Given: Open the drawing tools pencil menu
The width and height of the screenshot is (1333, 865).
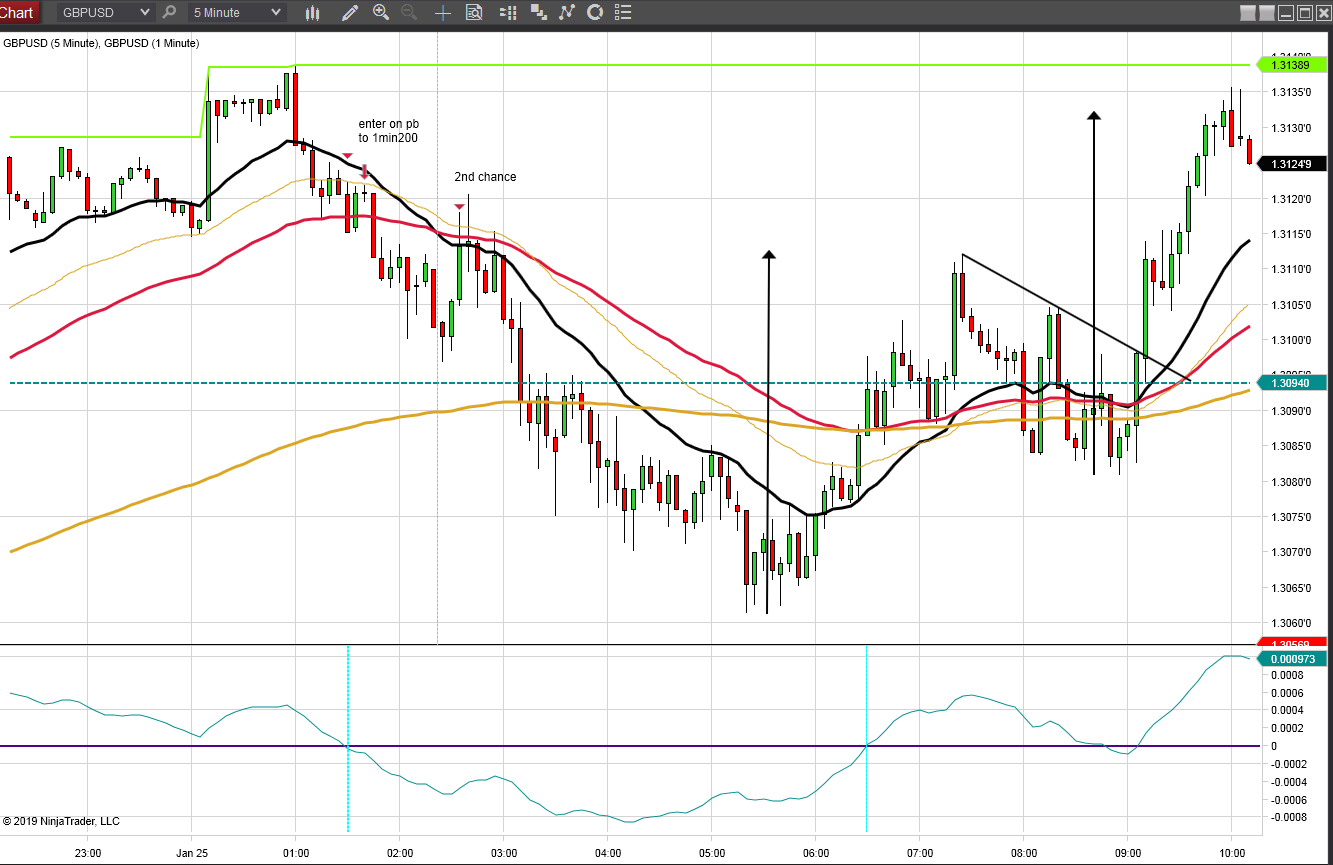Looking at the screenshot, I should [x=349, y=13].
